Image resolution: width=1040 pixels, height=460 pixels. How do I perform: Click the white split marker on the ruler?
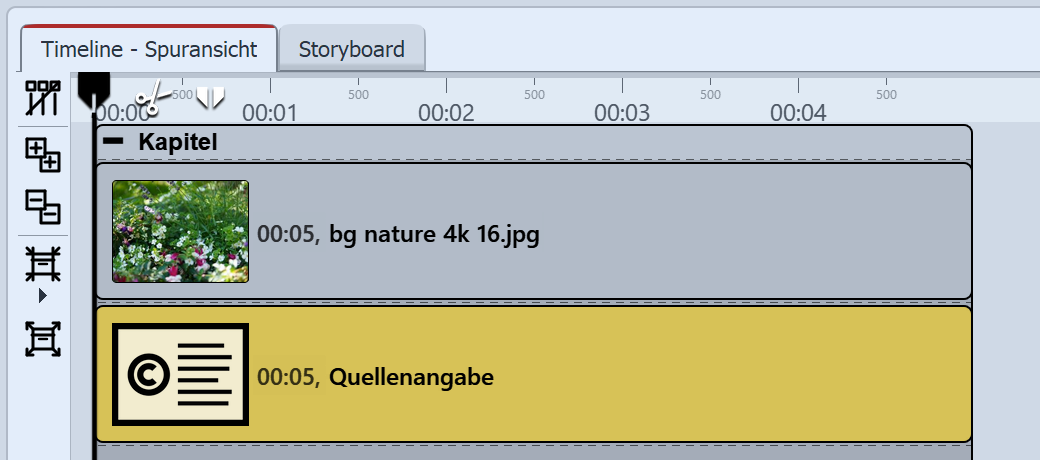(x=210, y=97)
